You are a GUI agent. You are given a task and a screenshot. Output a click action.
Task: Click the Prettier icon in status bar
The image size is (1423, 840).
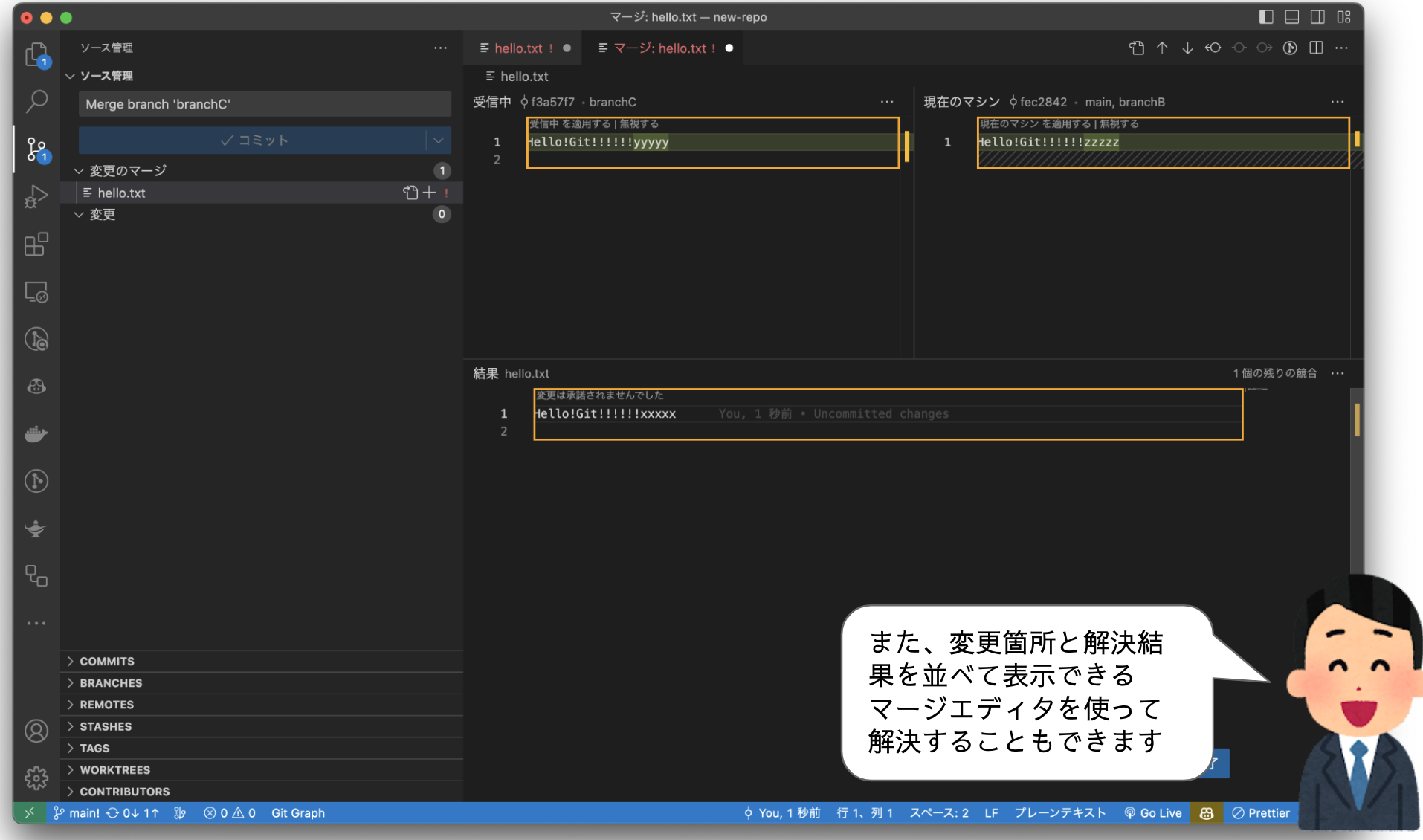click(x=1261, y=812)
